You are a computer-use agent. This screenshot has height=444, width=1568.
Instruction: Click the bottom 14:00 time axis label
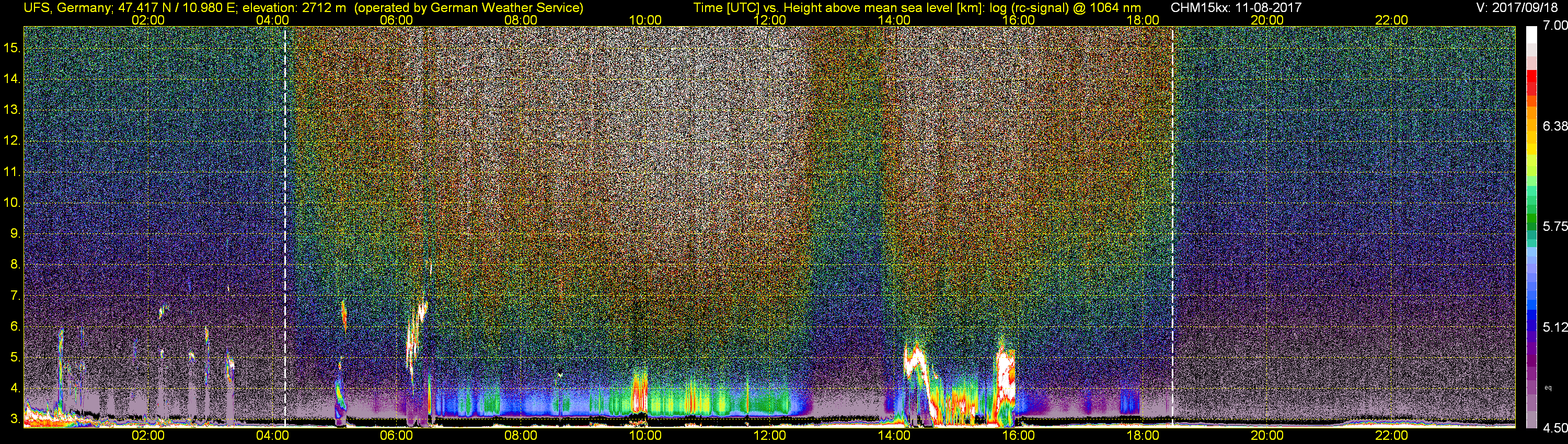[894, 436]
